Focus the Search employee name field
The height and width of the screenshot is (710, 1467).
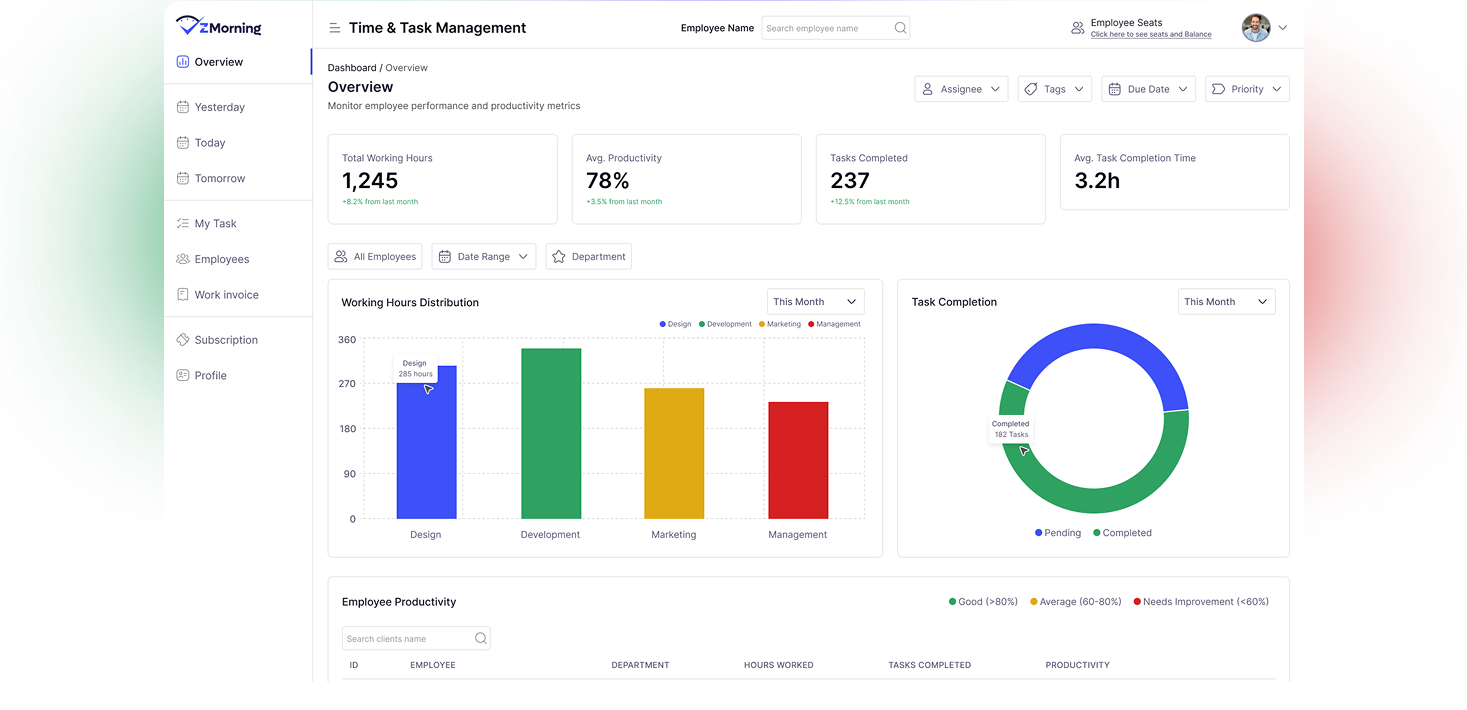(x=836, y=28)
